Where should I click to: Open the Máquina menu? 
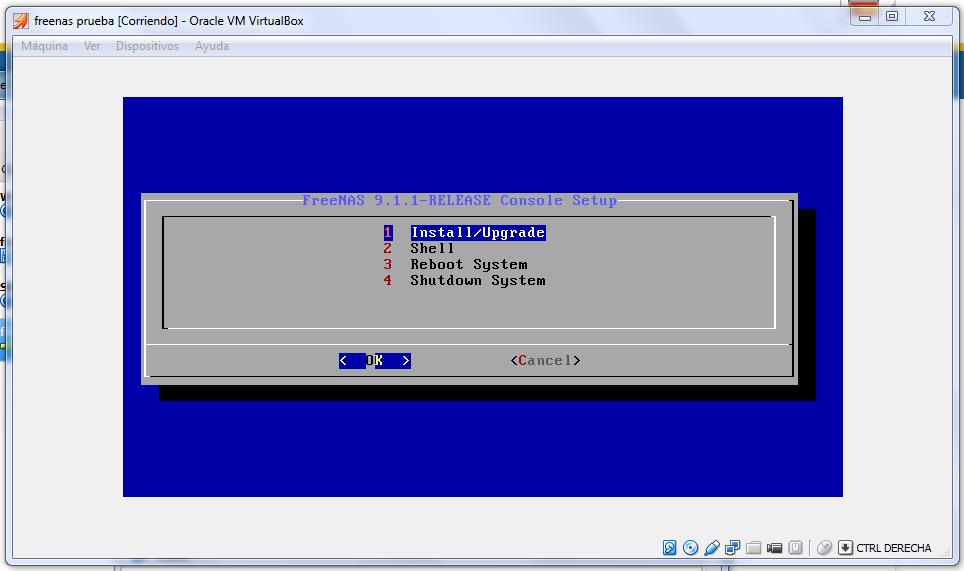[x=45, y=46]
